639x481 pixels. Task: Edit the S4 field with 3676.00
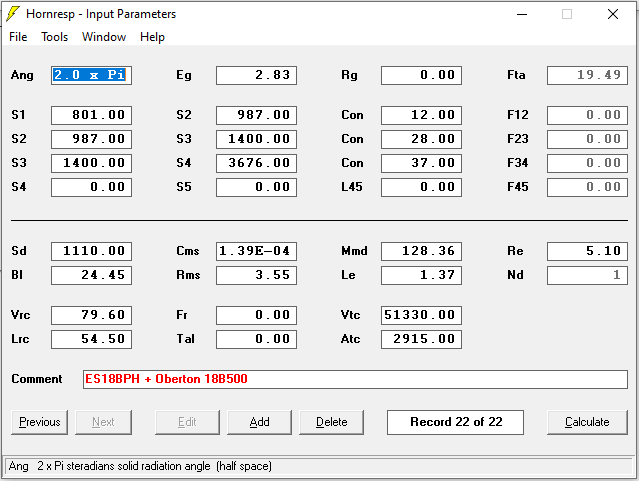tap(256, 163)
